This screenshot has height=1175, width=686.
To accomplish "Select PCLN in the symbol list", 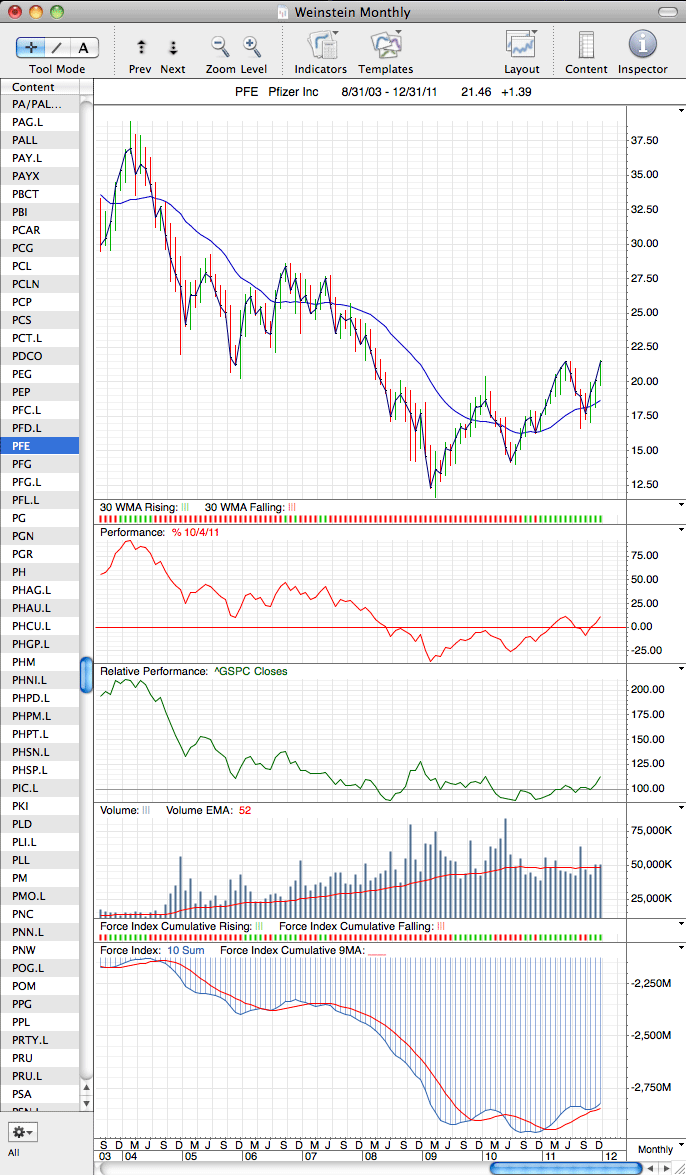I will 40,283.
